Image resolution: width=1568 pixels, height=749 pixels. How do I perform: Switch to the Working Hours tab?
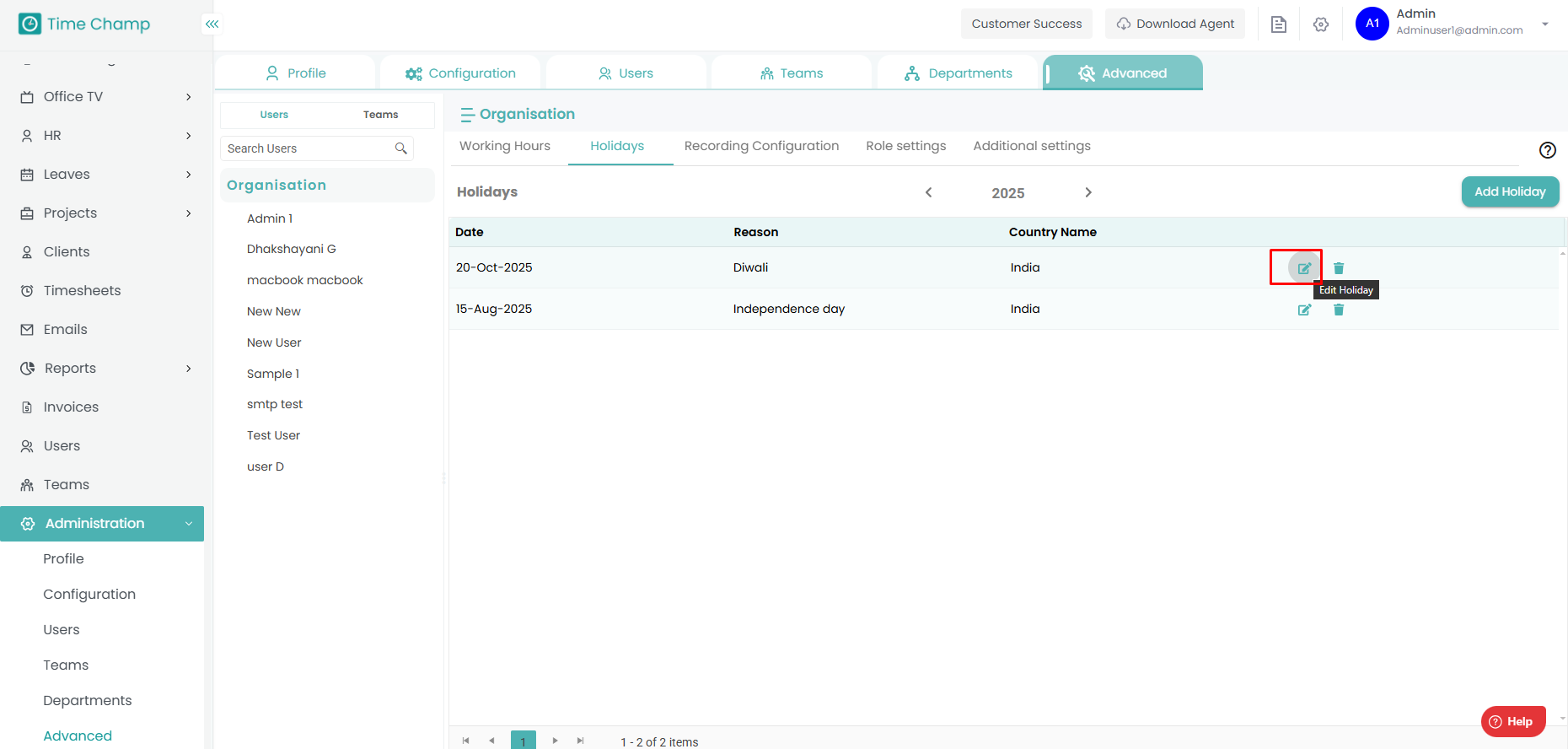[504, 146]
